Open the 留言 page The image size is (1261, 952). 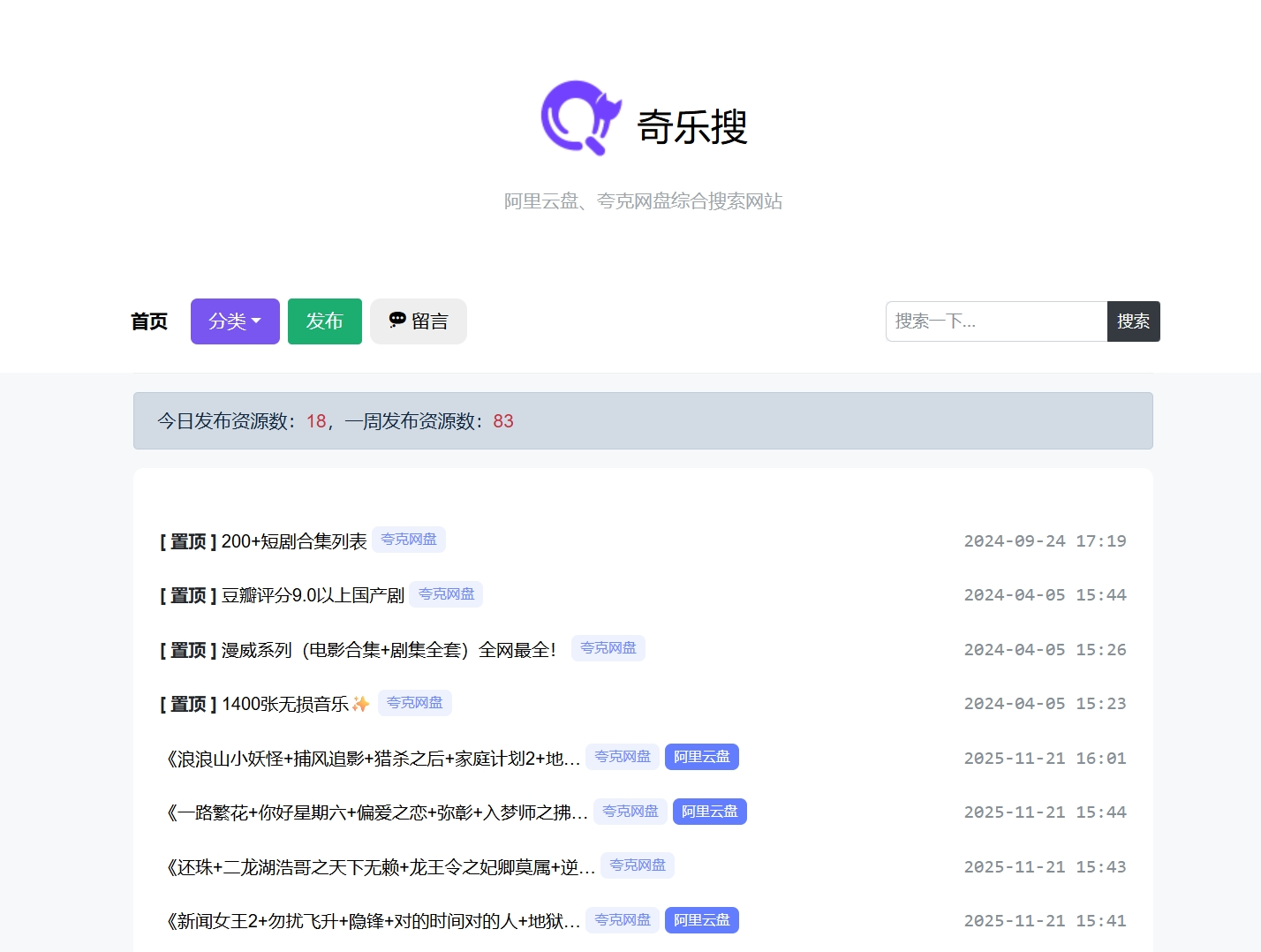point(419,321)
